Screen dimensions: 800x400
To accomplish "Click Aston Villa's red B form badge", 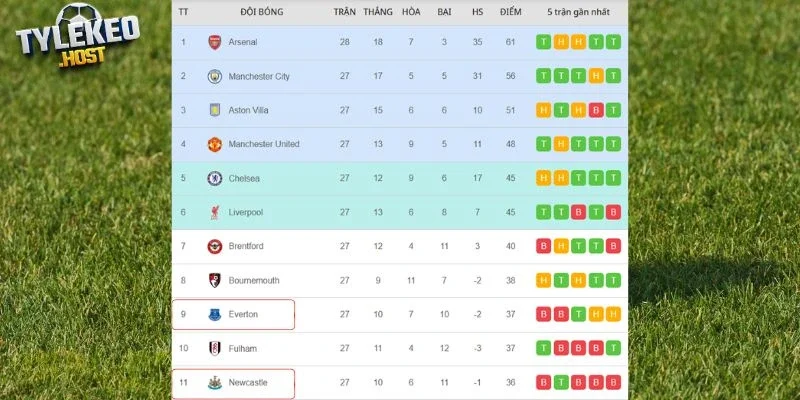I will click(595, 110).
